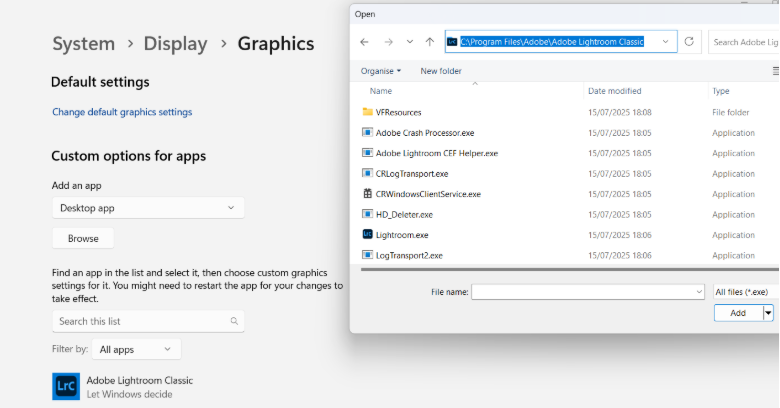Viewport: 780px width, 408px height.
Task: Click date modified of VFResources row
Action: 619,112
